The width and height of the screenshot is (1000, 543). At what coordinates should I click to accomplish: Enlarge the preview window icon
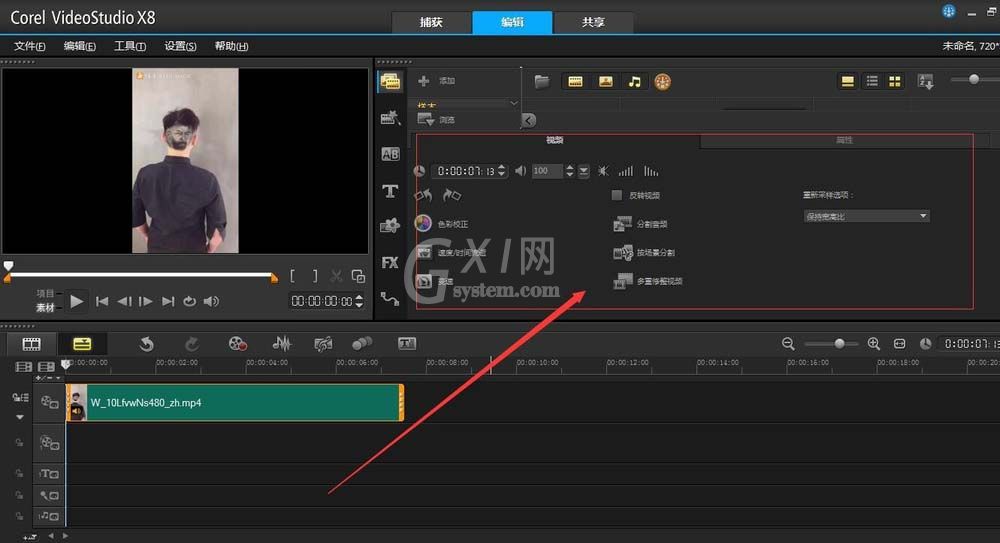point(358,276)
